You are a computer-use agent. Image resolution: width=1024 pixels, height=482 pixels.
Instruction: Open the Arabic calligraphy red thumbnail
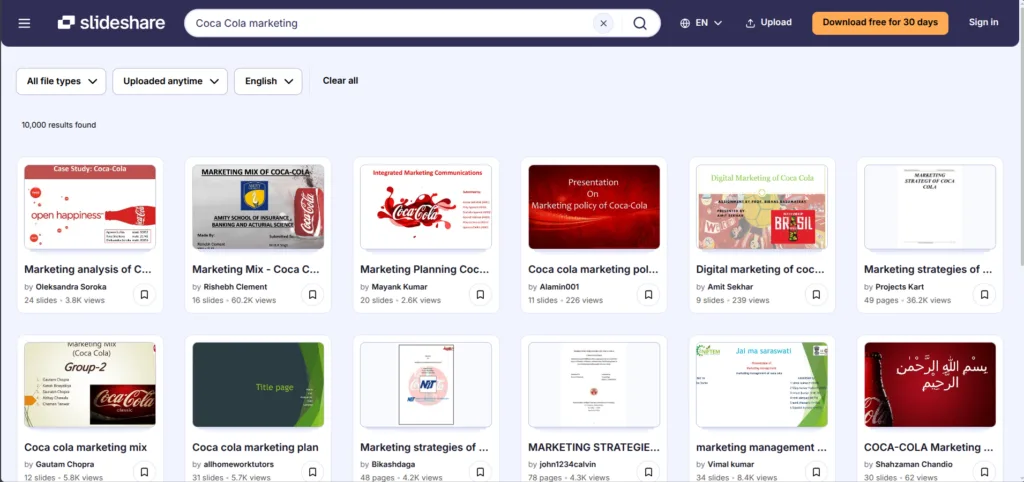pos(930,385)
